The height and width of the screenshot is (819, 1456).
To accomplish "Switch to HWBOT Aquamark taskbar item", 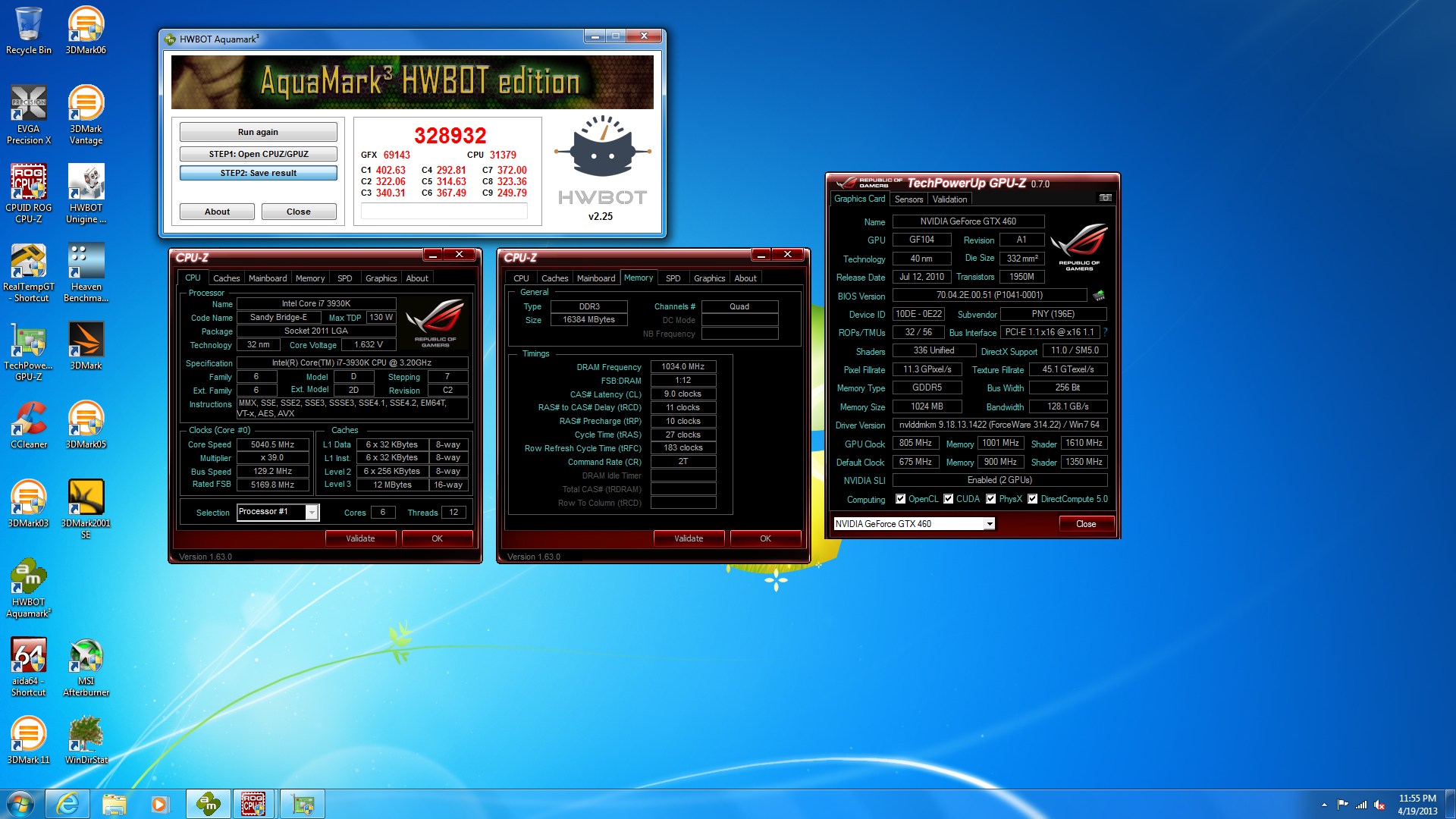I will tap(208, 804).
